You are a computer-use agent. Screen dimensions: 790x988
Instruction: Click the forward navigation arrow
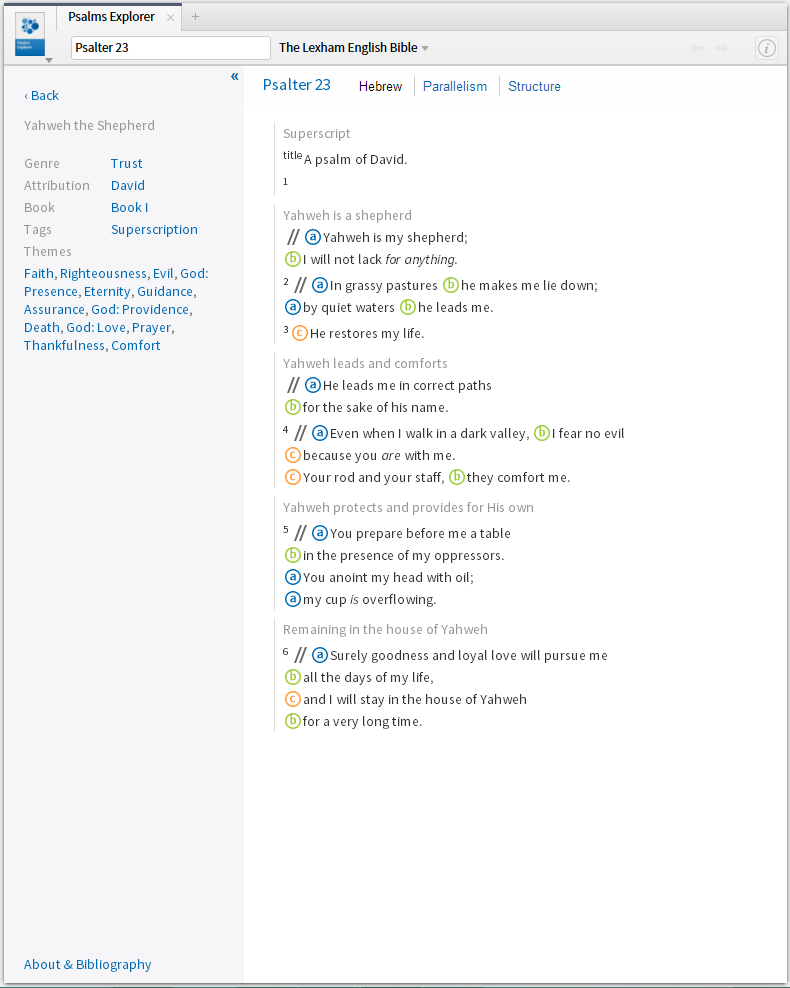(x=721, y=48)
